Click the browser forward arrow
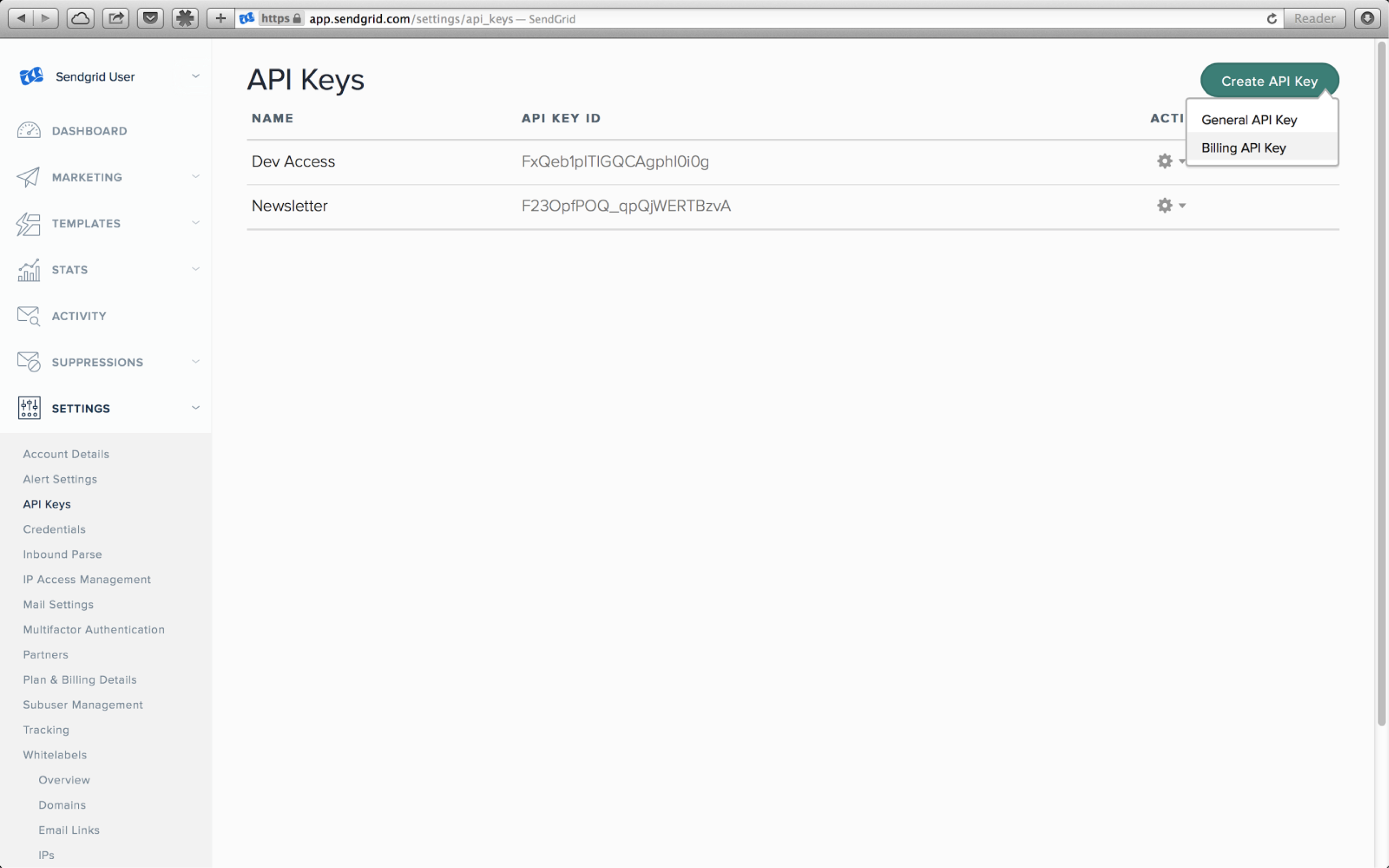 [x=46, y=18]
